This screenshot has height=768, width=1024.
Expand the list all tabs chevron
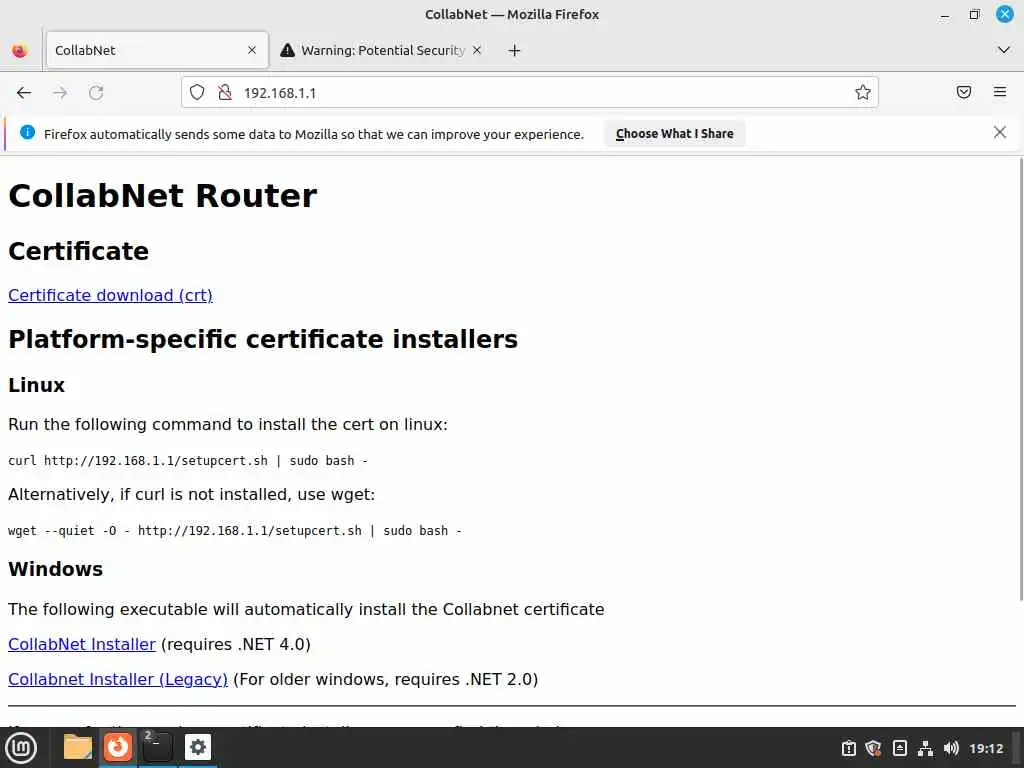click(x=1004, y=50)
